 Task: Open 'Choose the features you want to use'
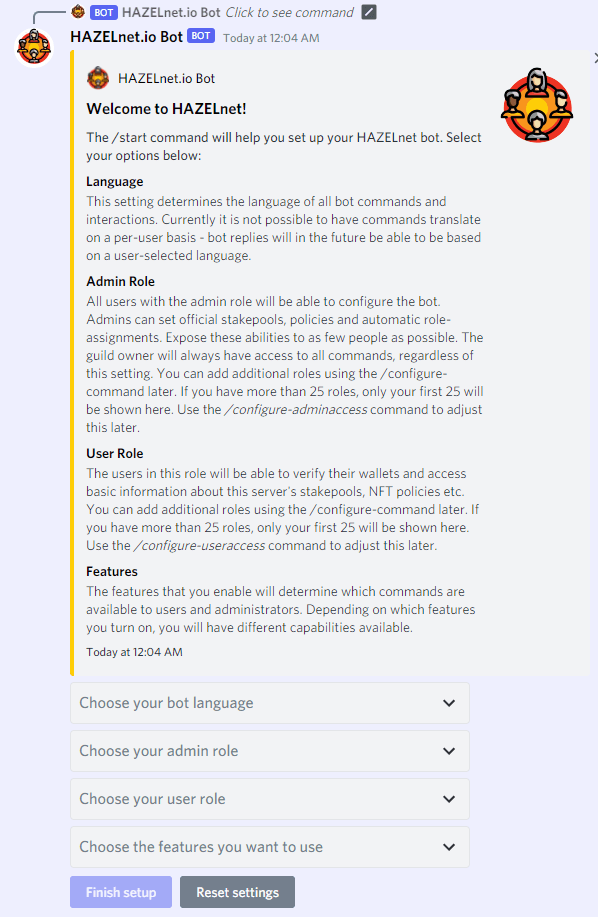pyautogui.click(x=269, y=847)
